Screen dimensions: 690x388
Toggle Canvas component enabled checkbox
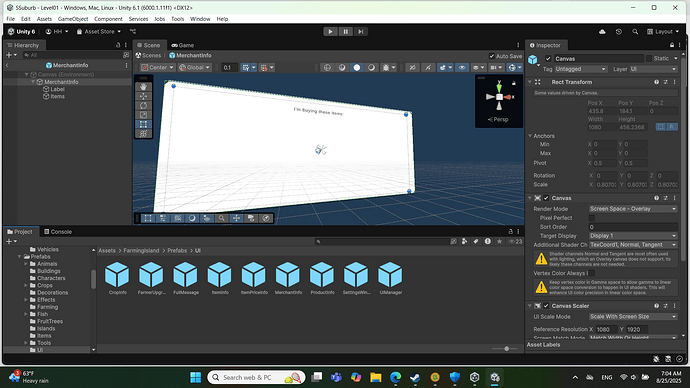coord(546,198)
